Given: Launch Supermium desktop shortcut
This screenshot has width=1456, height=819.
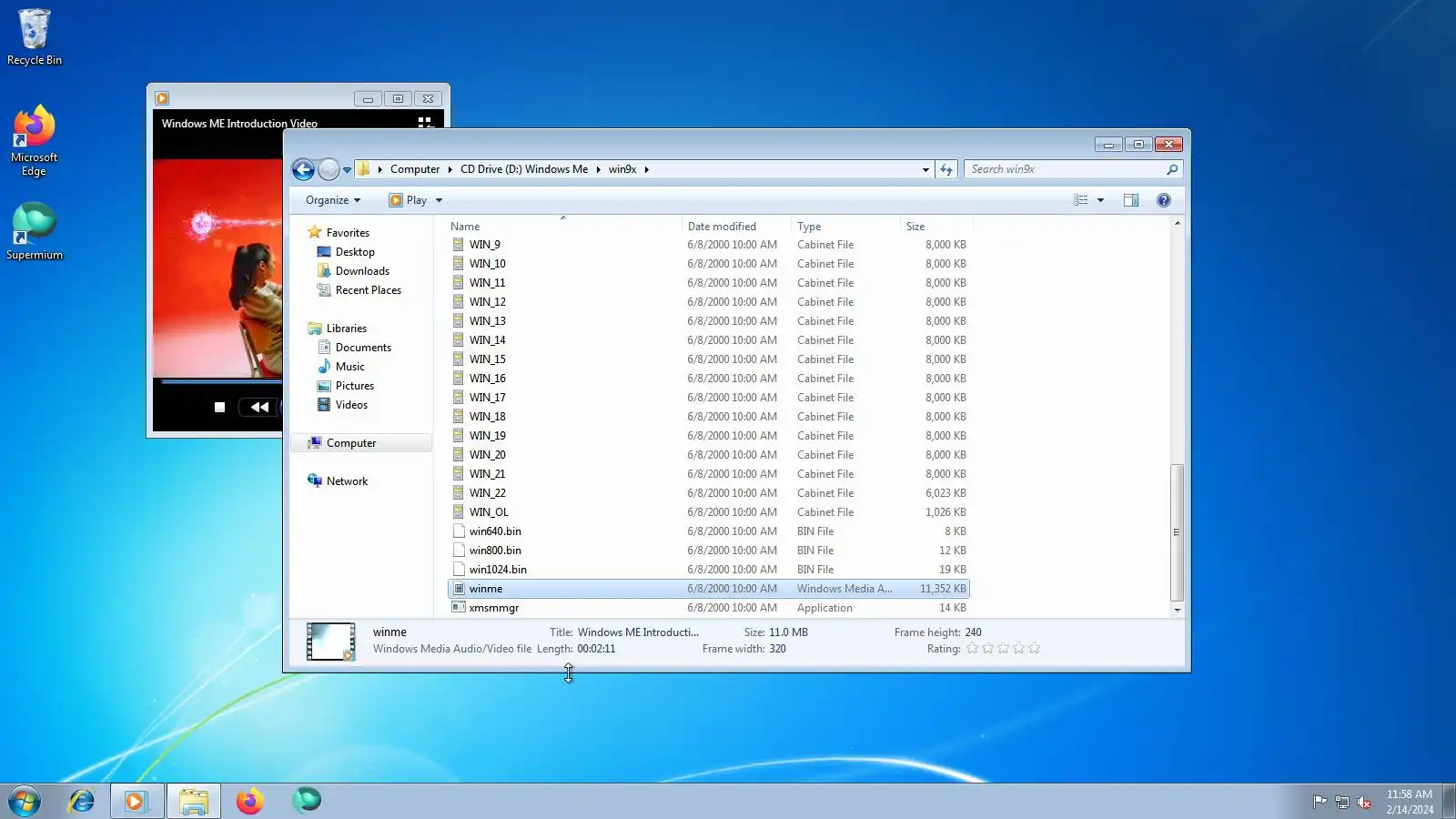Looking at the screenshot, I should (x=35, y=232).
